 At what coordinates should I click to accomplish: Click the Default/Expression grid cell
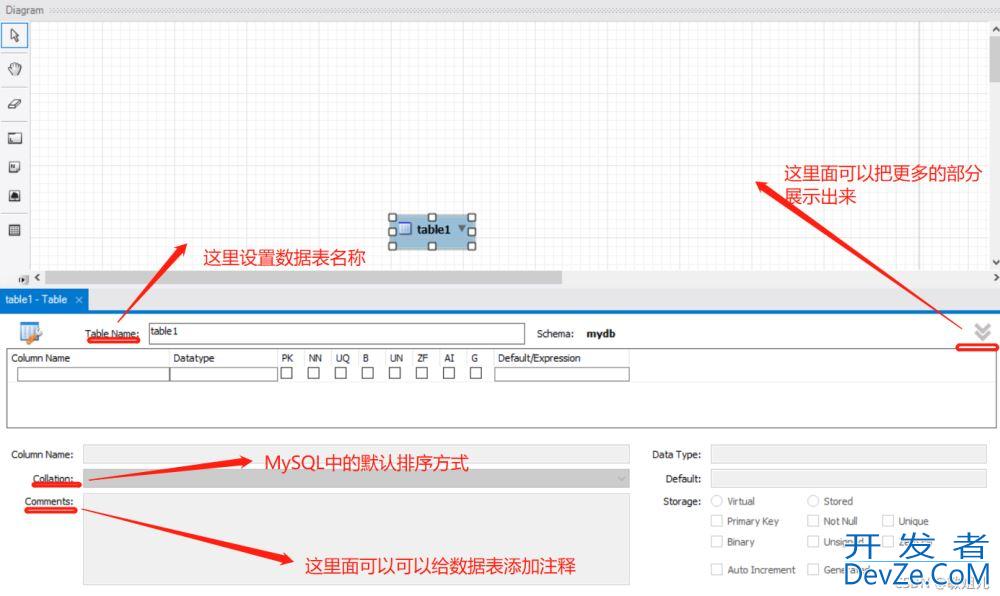pyautogui.click(x=562, y=374)
